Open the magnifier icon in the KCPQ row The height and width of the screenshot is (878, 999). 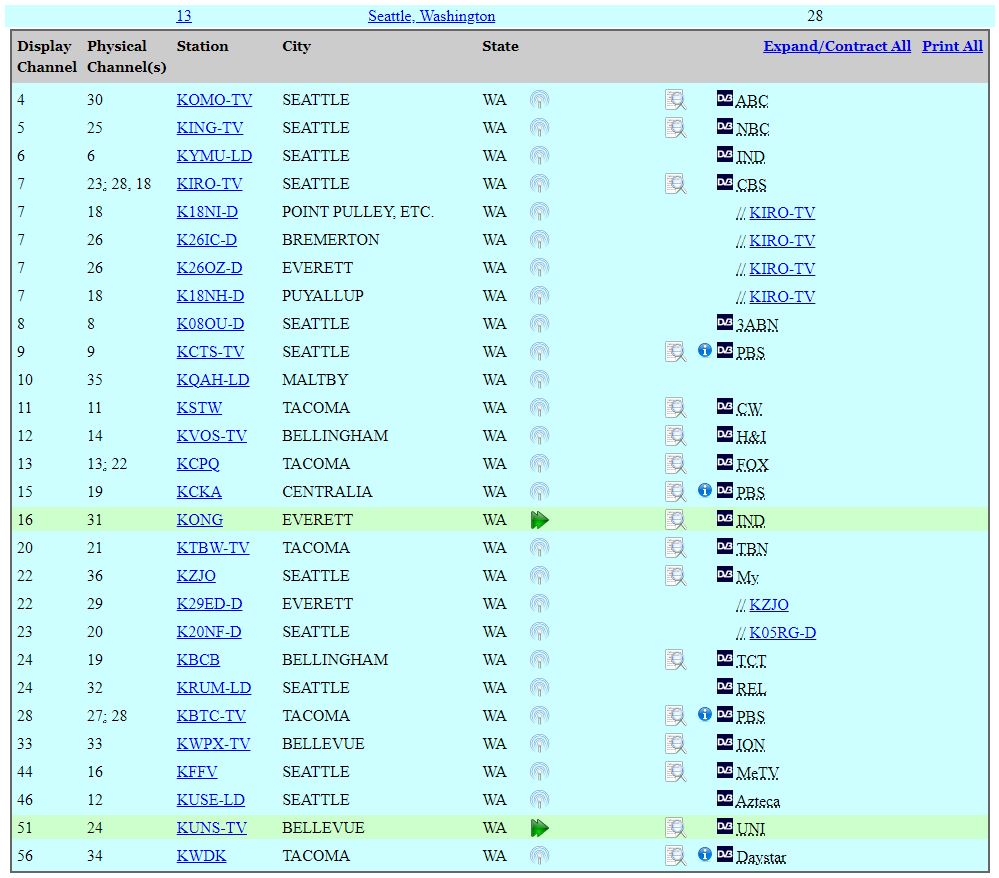coord(676,464)
